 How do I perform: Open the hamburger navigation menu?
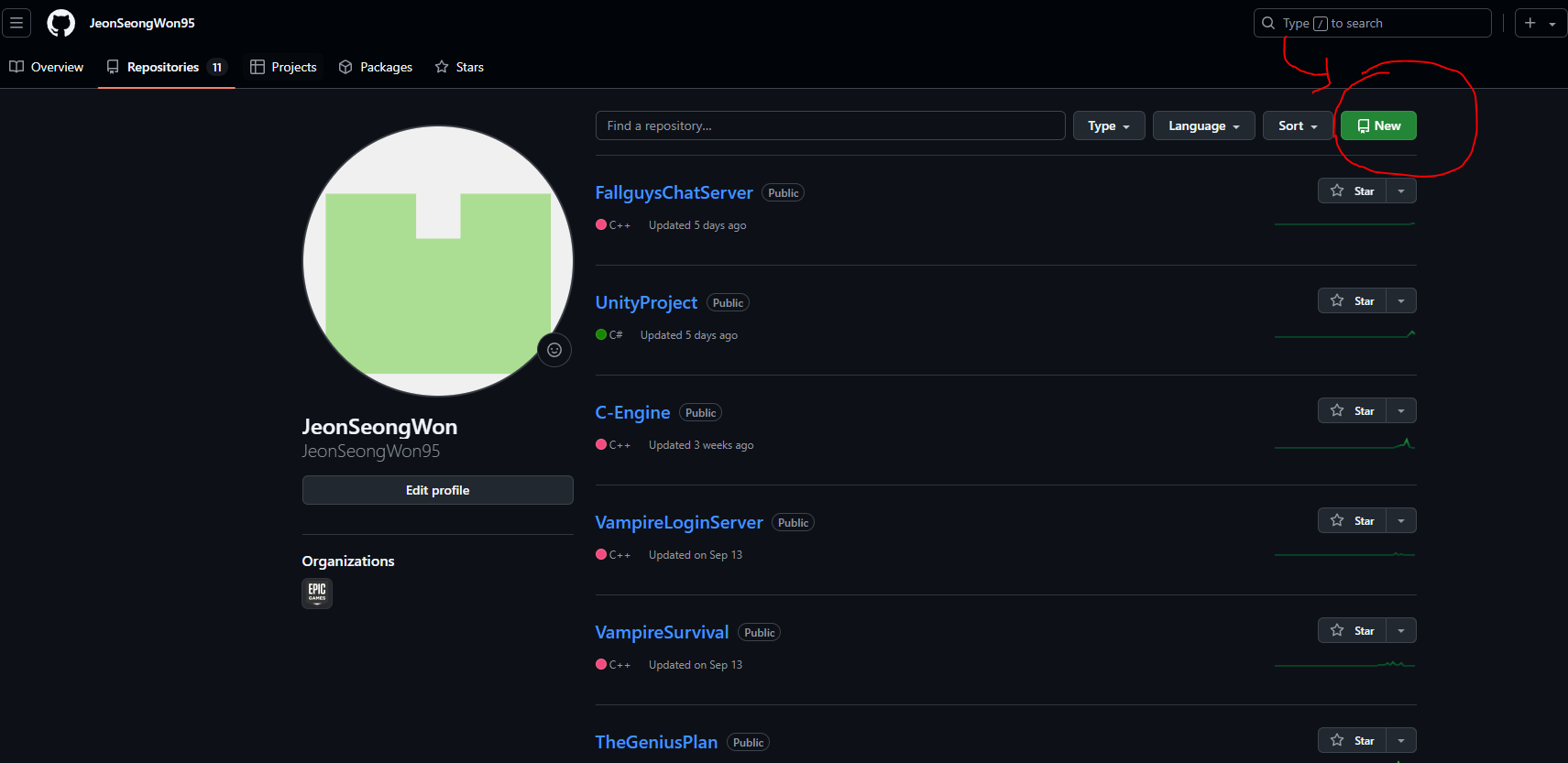(x=16, y=23)
